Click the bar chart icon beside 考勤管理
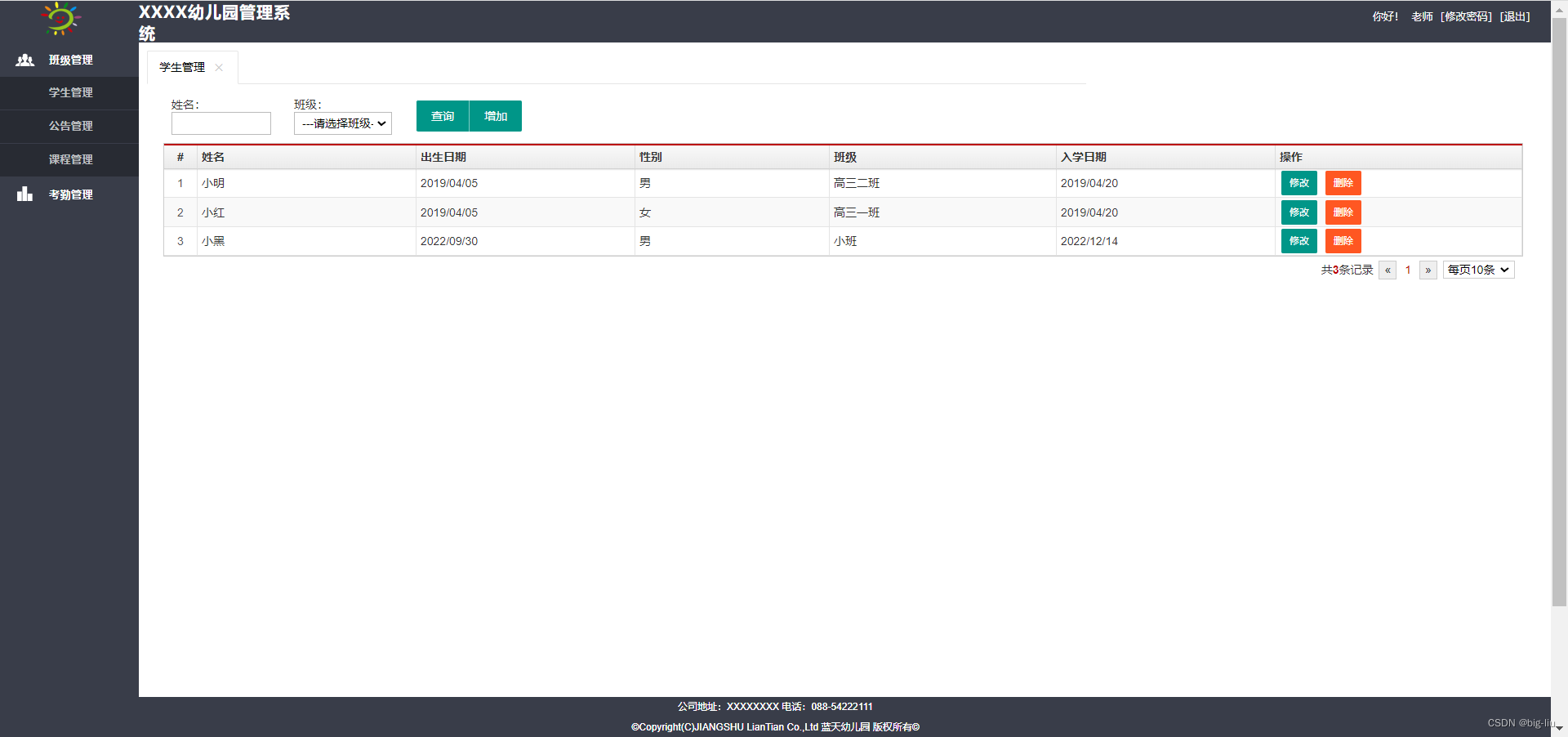This screenshot has height=737, width=1568. pyautogui.click(x=25, y=194)
